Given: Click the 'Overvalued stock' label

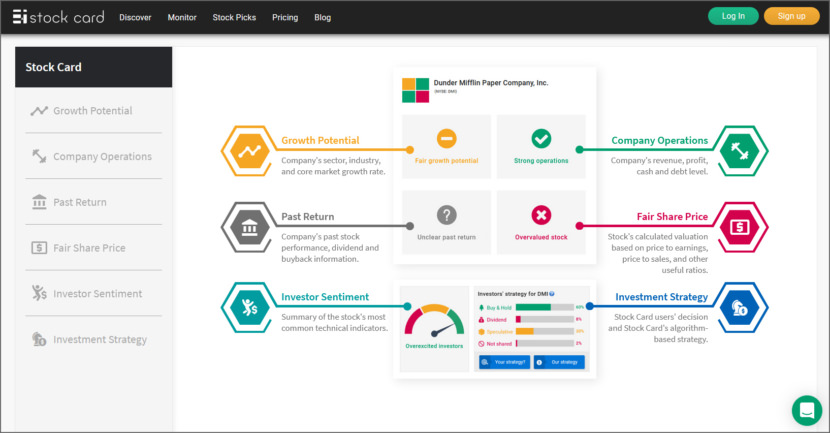Looking at the screenshot, I should [541, 237].
